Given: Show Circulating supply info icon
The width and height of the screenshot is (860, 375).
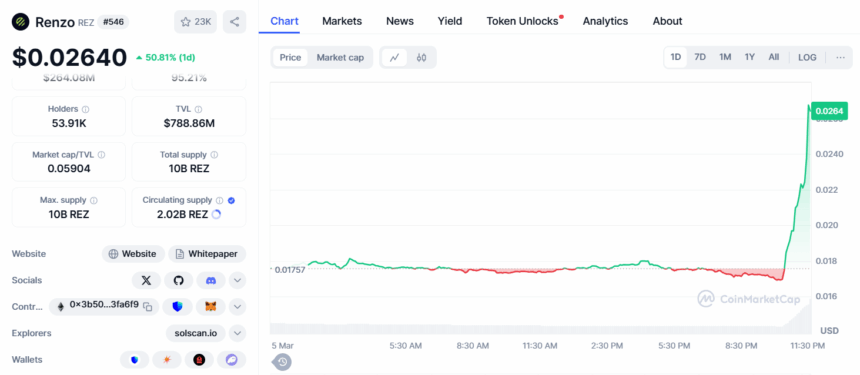Looking at the screenshot, I should point(219,201).
